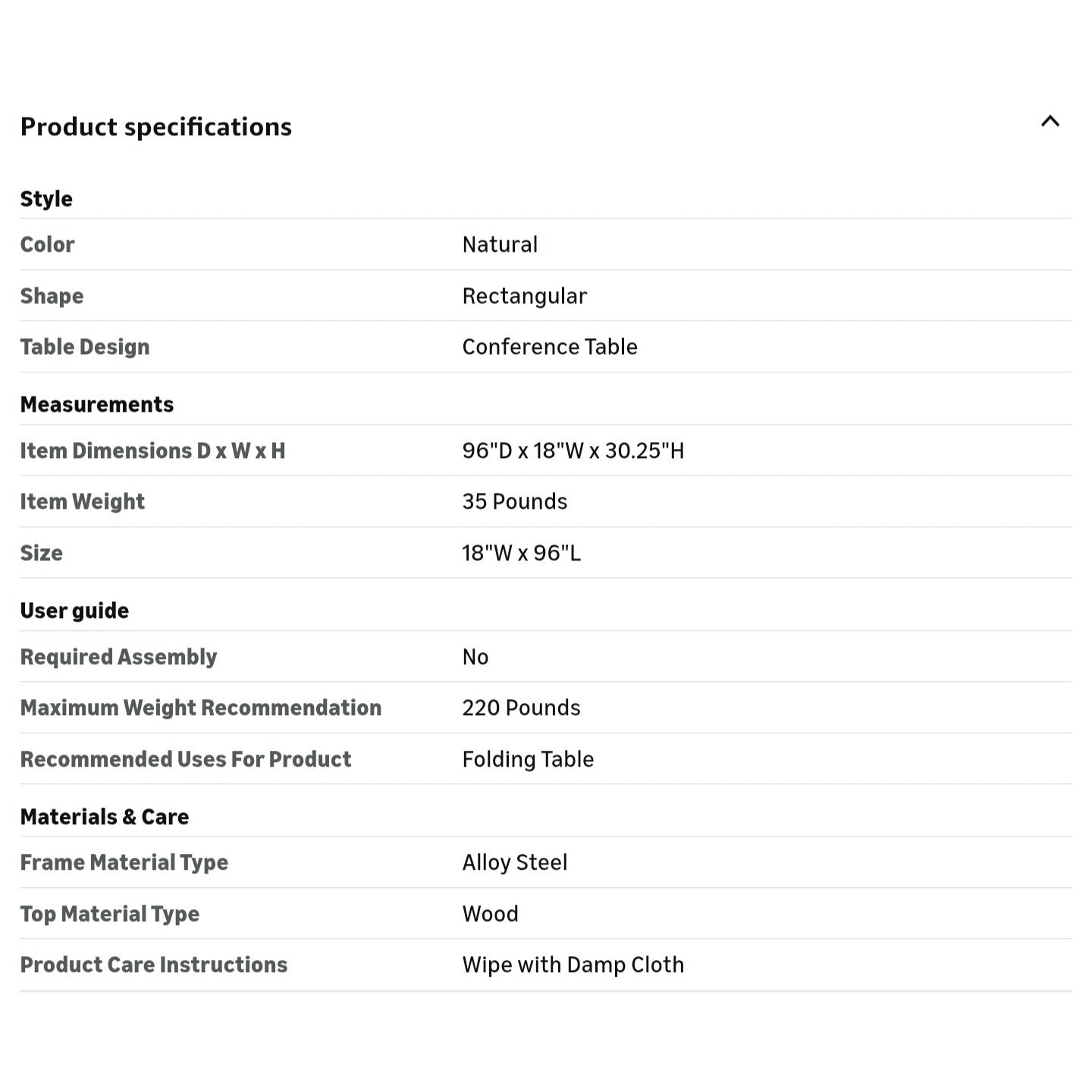Select the Rectangular shape value
This screenshot has width=1092, height=1092.
(x=525, y=296)
